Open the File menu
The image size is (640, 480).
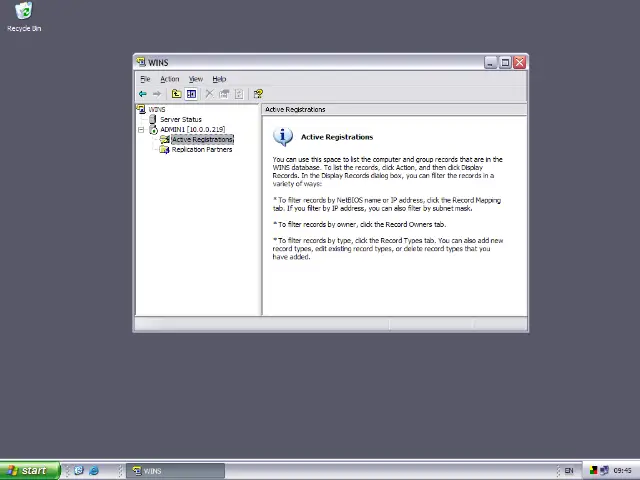pos(145,79)
